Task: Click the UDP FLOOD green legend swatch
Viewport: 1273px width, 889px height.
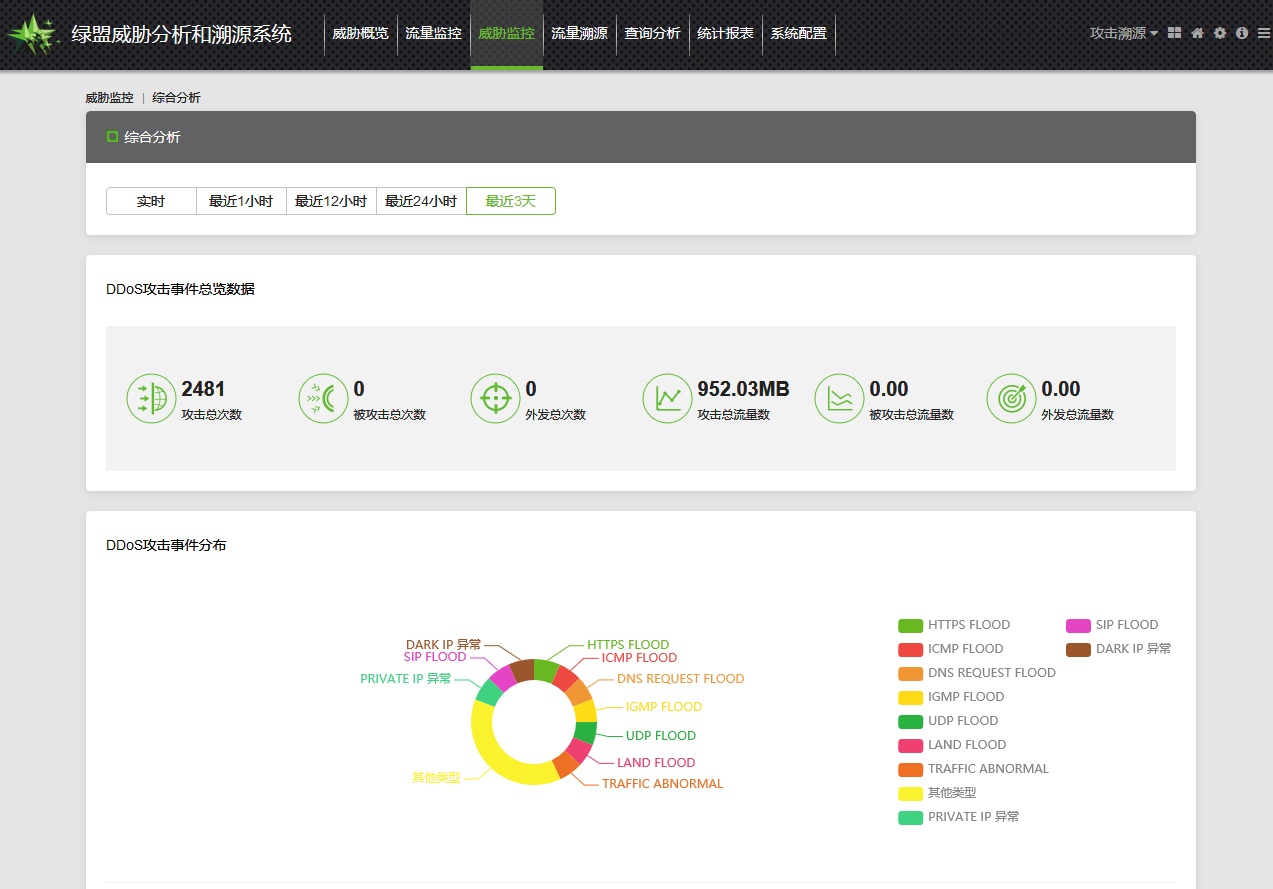Action: click(x=910, y=721)
